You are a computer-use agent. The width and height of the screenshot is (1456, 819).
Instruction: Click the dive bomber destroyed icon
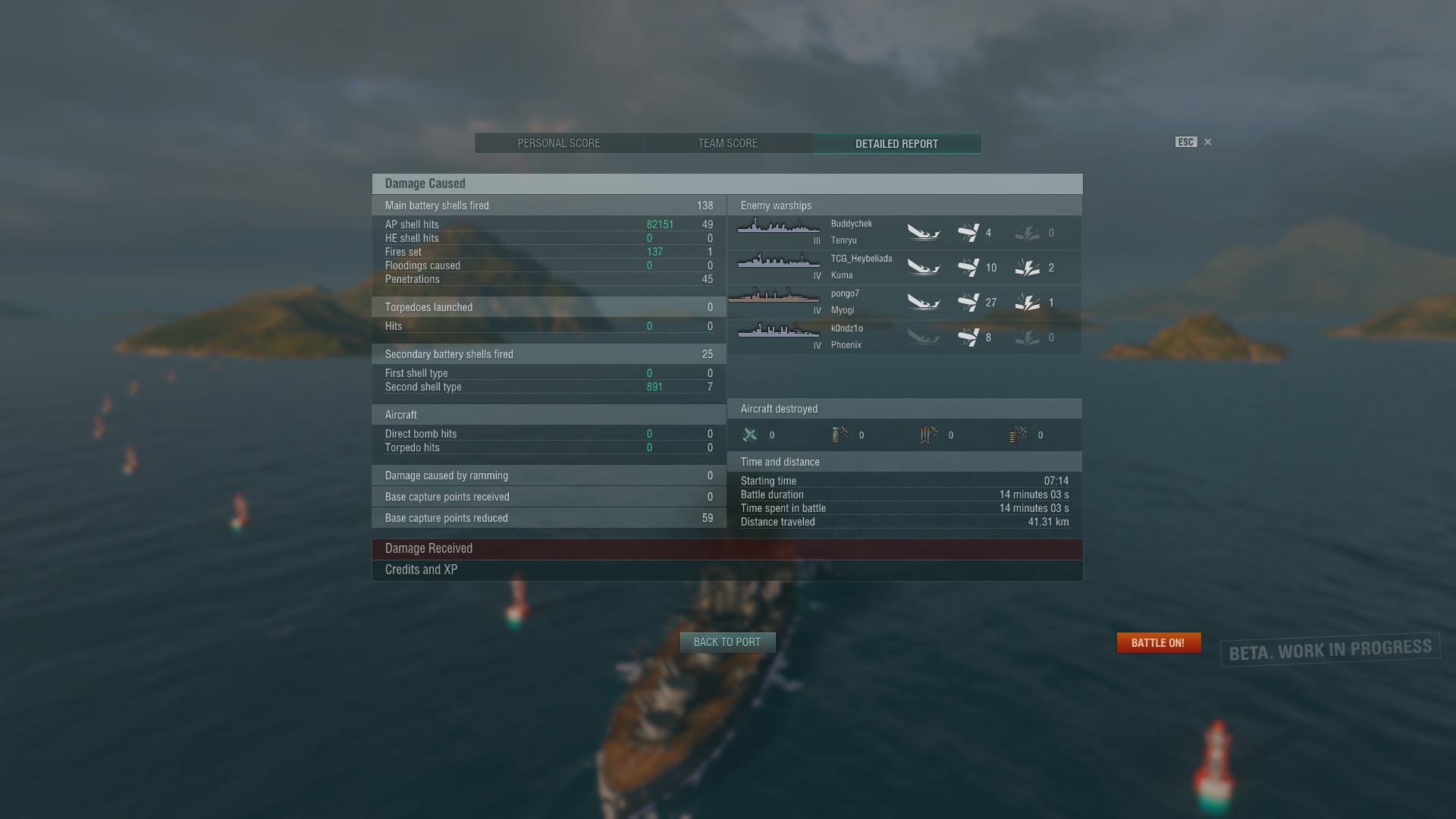tap(839, 435)
